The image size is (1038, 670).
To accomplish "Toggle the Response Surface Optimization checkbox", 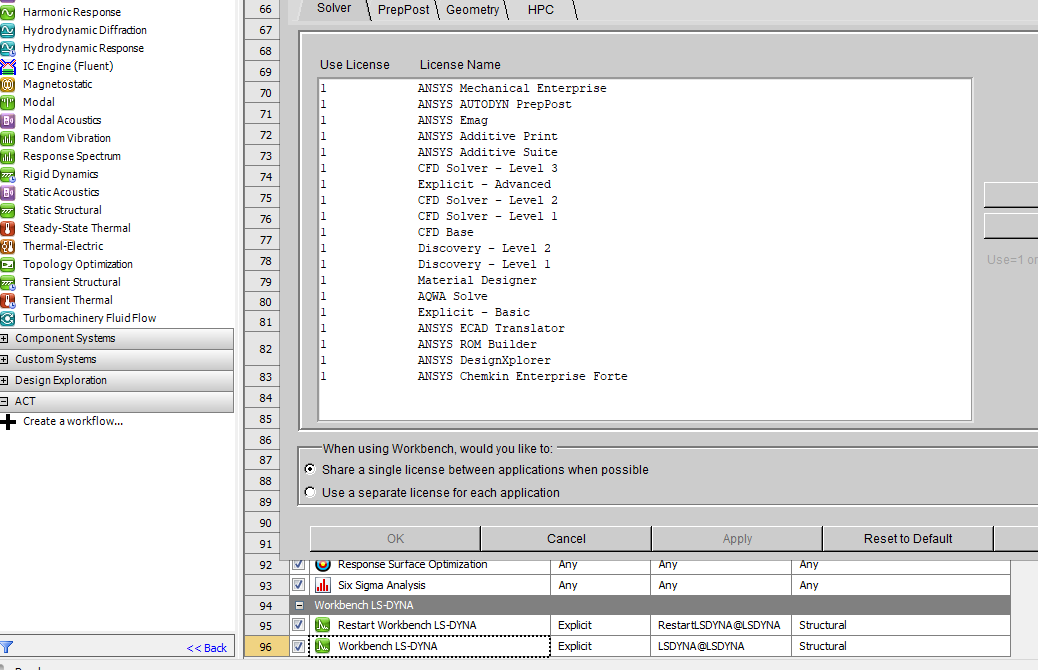I will (299, 564).
